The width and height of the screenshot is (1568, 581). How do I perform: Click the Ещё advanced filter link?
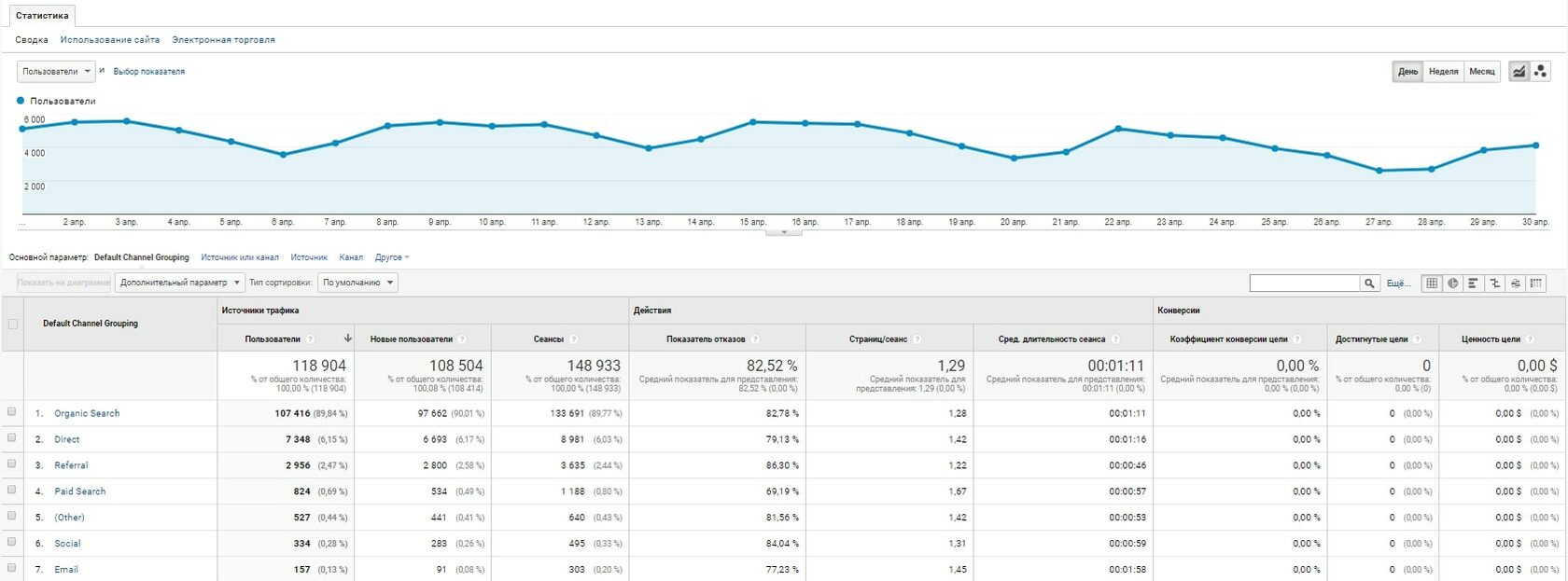coord(1398,284)
